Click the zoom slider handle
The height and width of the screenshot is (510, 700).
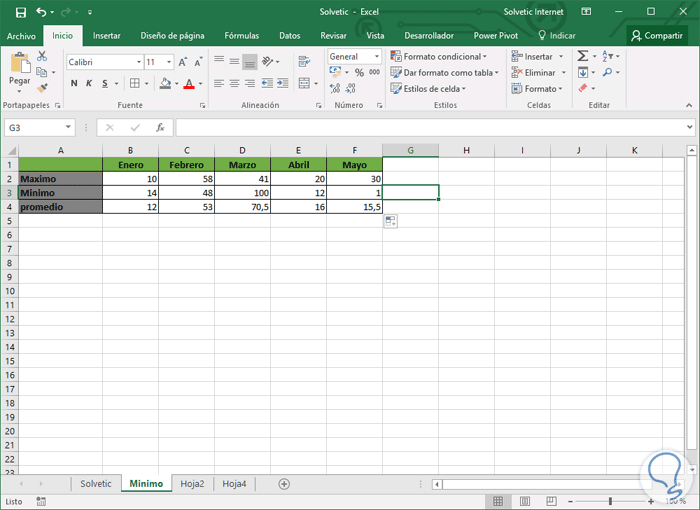610,502
